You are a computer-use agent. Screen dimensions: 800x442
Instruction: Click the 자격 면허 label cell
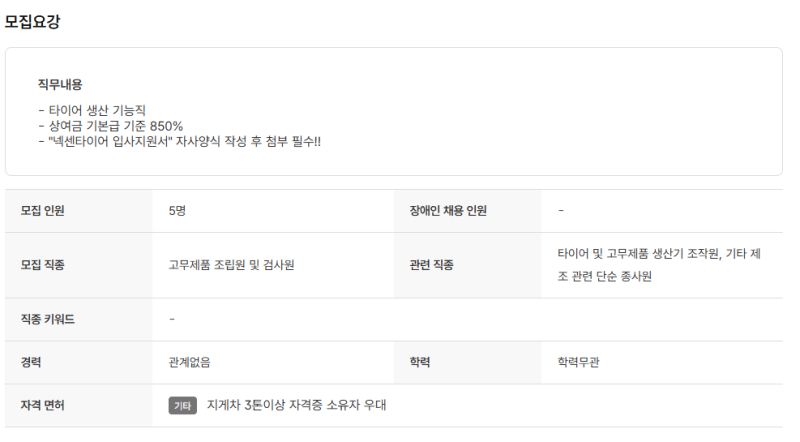coord(43,405)
